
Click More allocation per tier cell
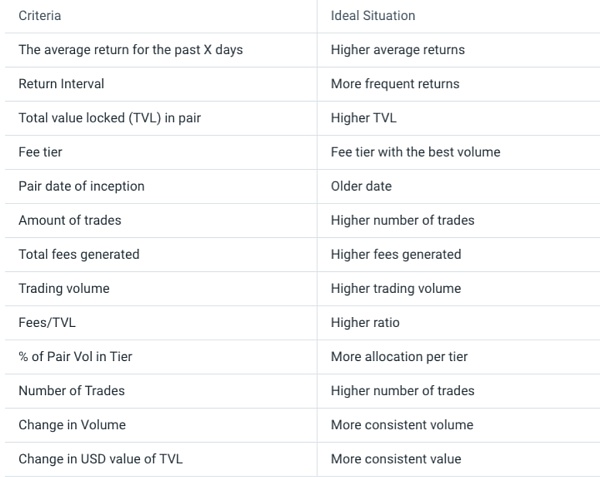[x=399, y=357]
